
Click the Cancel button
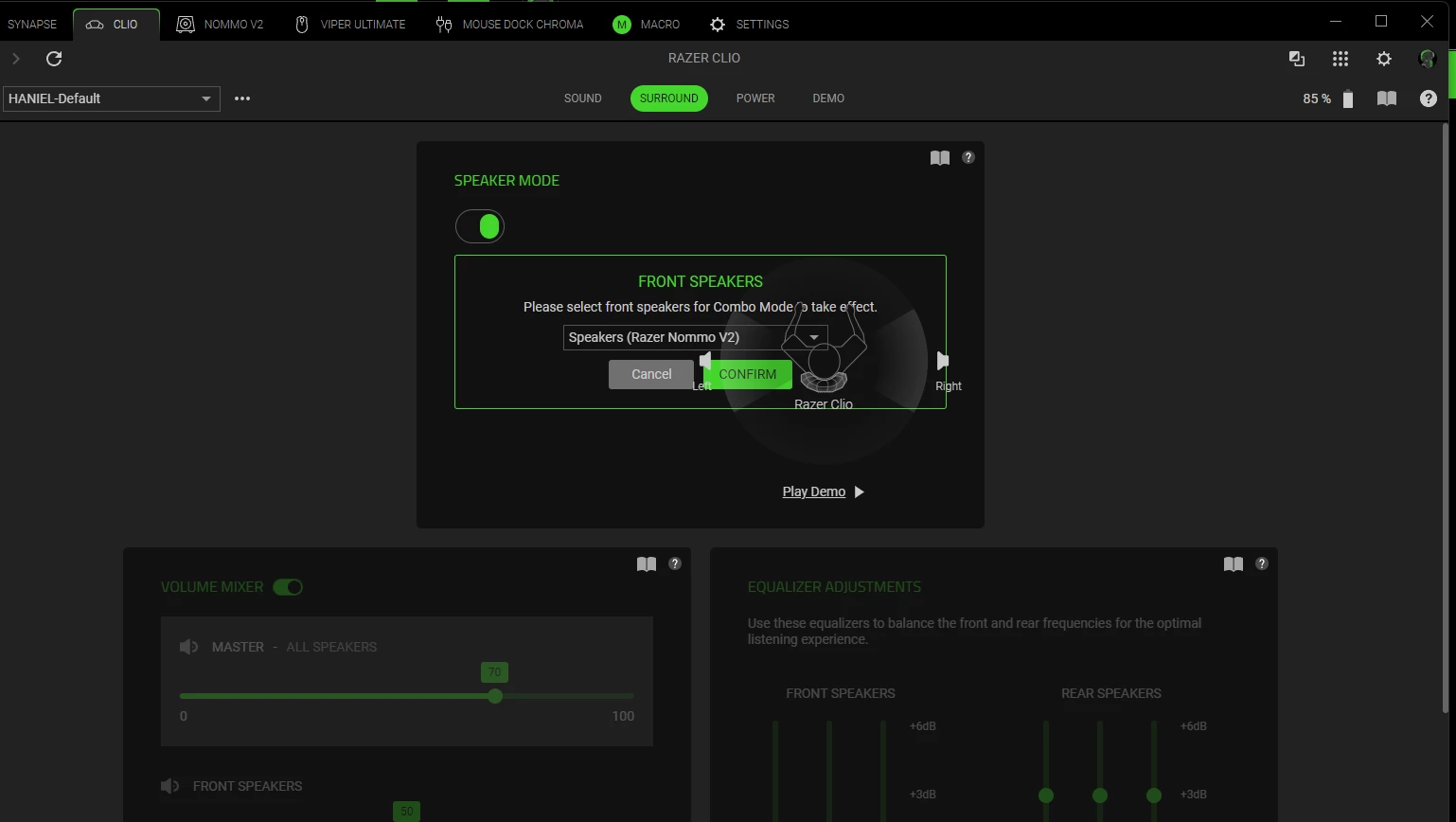pyautogui.click(x=651, y=374)
